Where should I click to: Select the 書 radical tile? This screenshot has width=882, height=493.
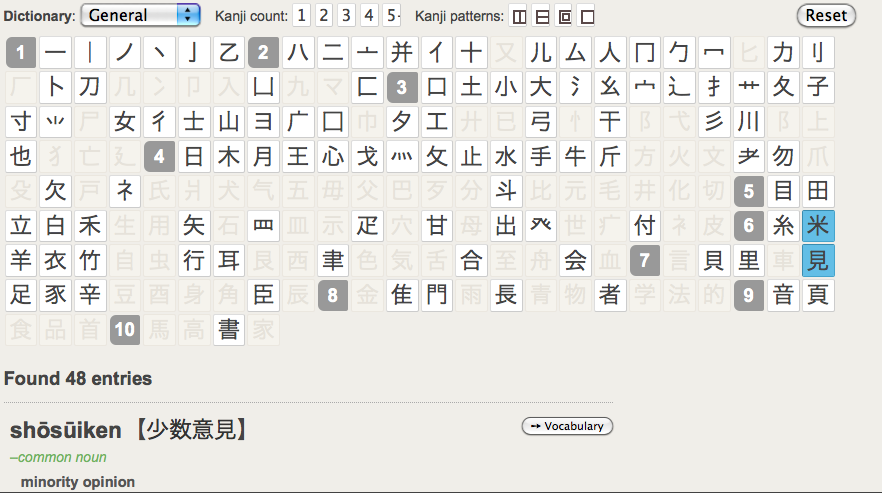tap(229, 330)
